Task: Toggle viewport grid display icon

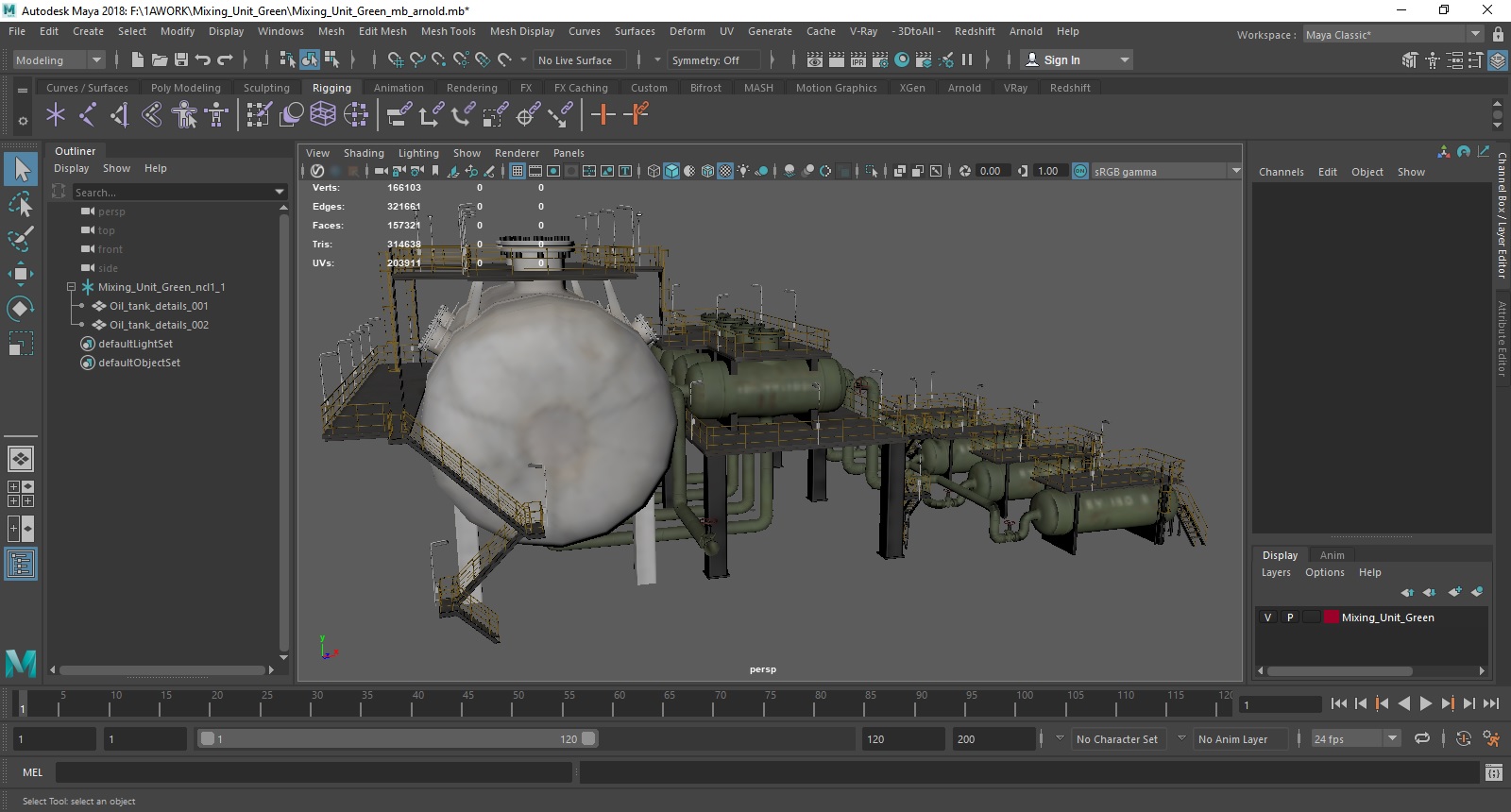Action: click(x=518, y=171)
